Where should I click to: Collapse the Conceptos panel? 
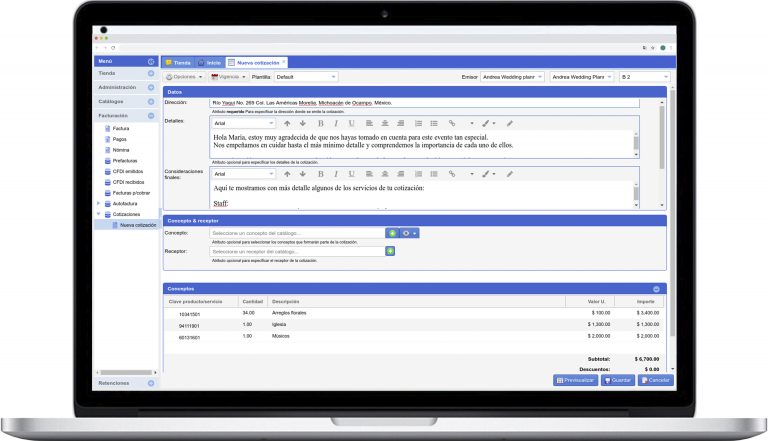click(x=656, y=289)
